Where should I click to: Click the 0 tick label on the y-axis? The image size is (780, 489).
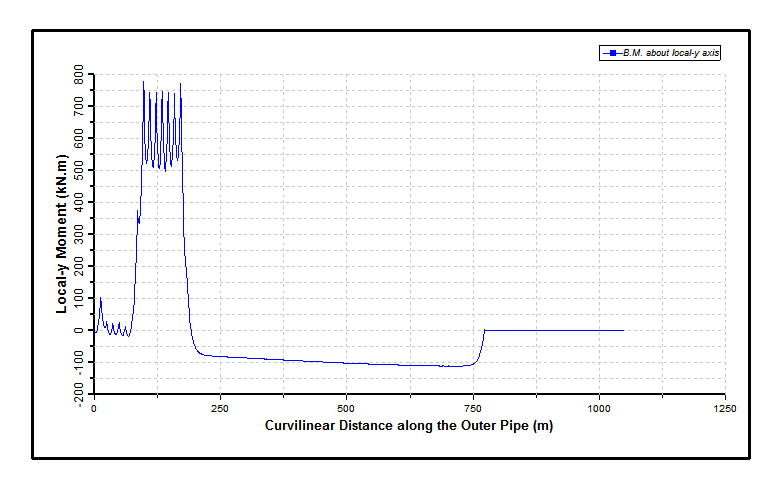[x=84, y=331]
